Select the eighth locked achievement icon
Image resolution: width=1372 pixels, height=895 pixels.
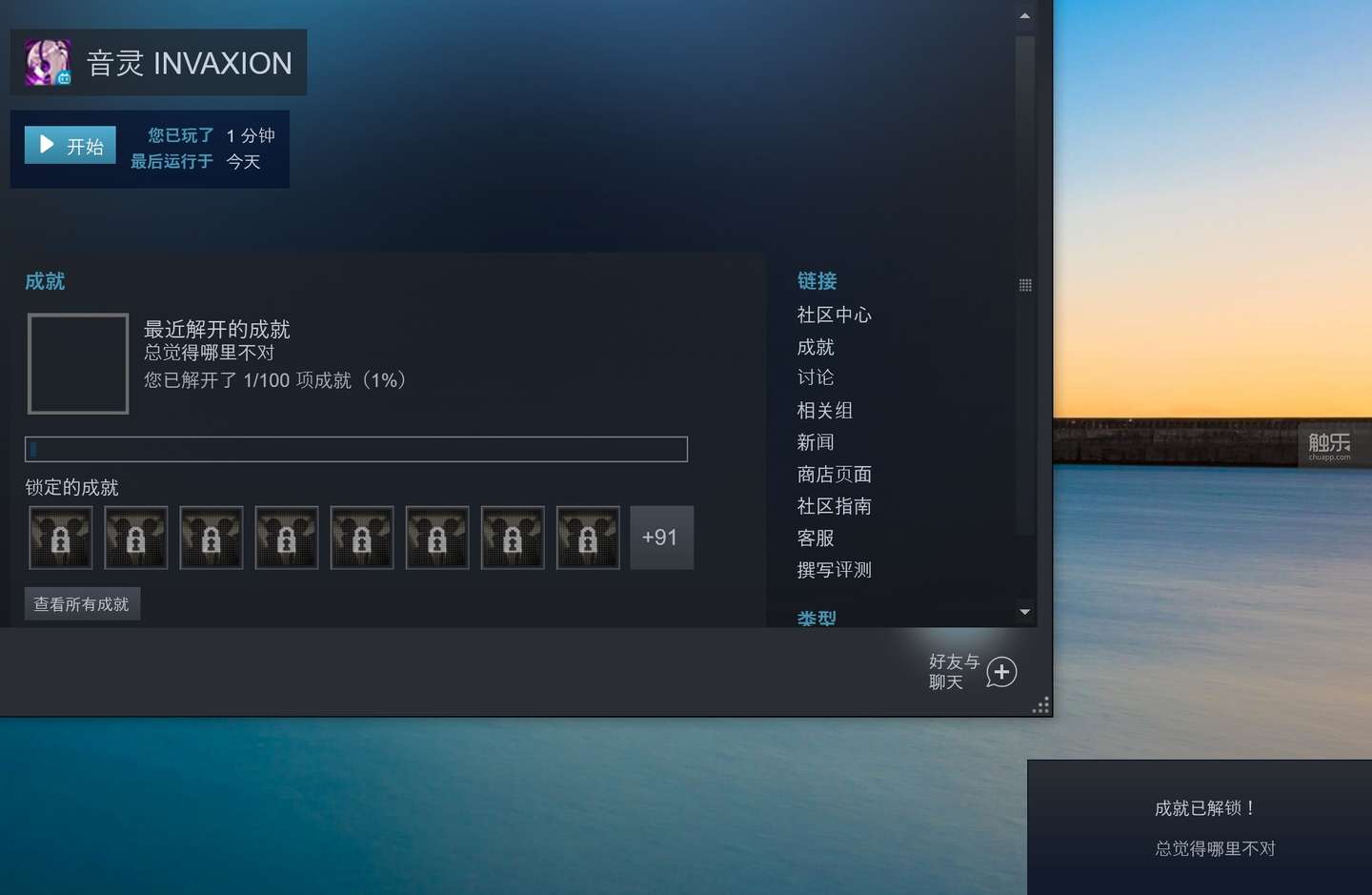(x=587, y=538)
